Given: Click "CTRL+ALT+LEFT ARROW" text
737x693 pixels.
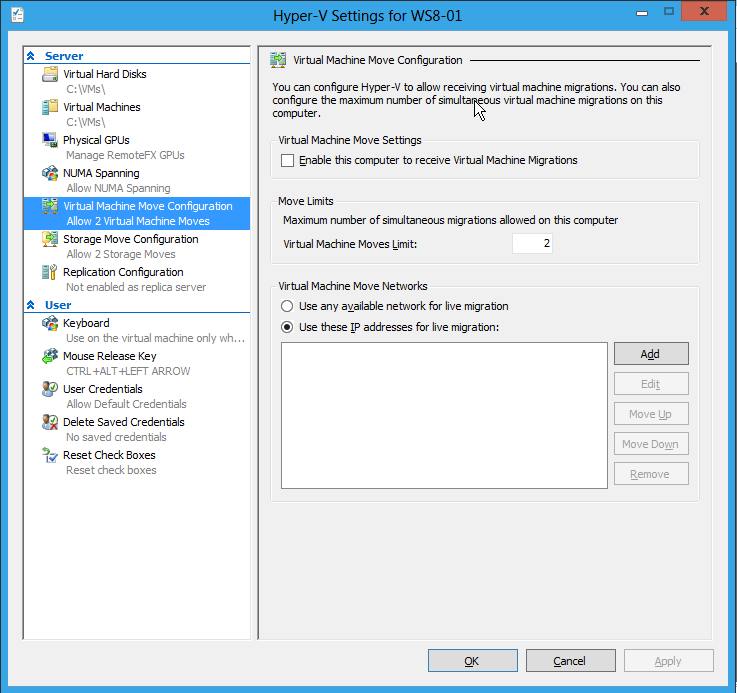Looking at the screenshot, I should (x=128, y=371).
